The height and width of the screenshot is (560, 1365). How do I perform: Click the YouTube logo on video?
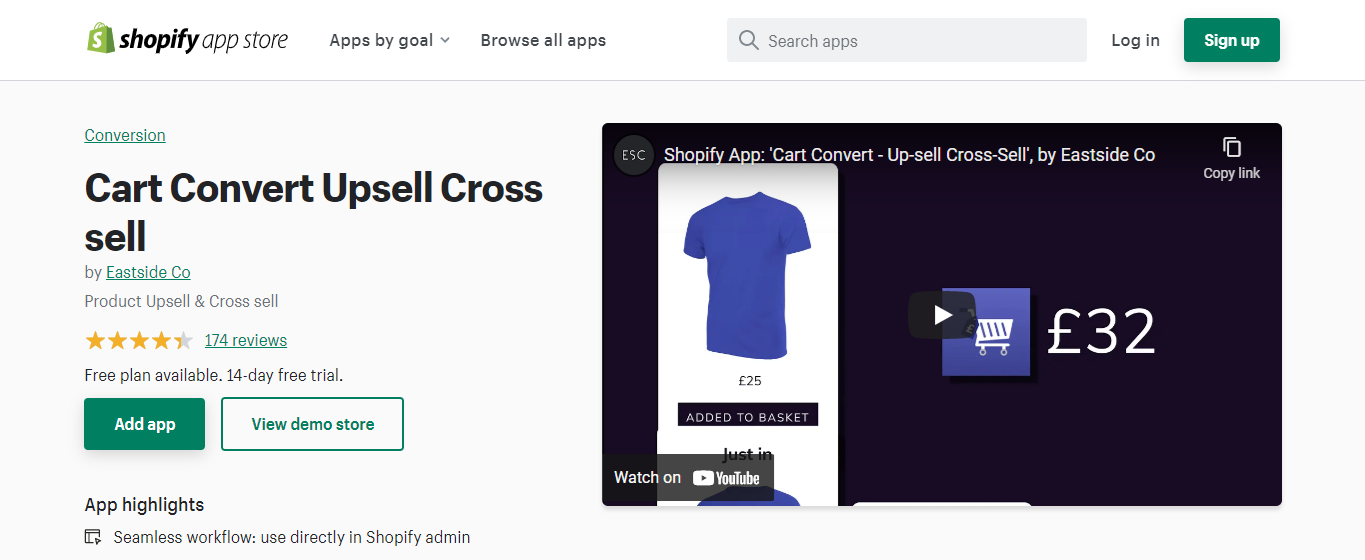tap(726, 478)
